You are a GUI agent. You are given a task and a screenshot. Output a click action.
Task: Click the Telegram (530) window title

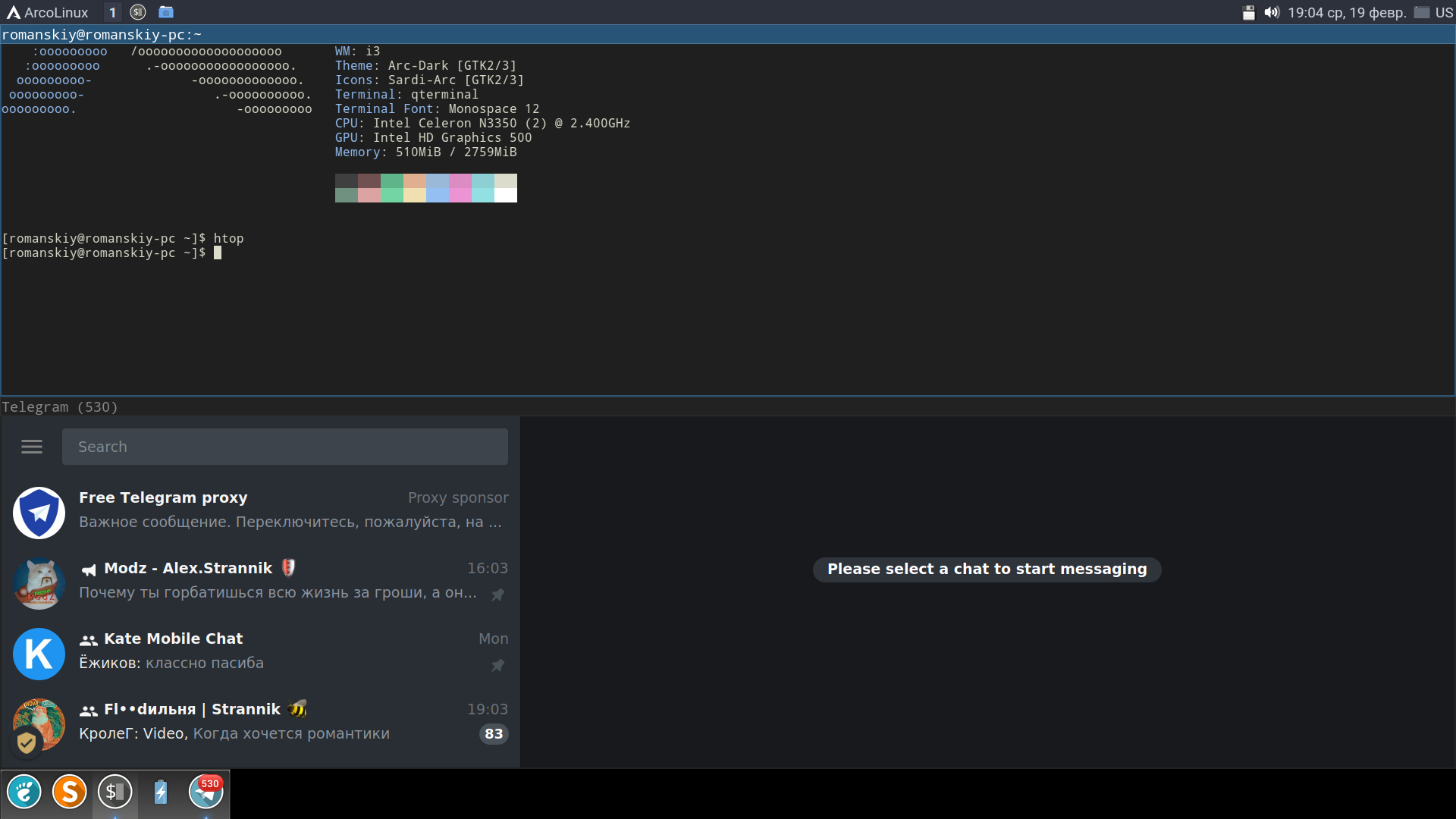click(60, 407)
